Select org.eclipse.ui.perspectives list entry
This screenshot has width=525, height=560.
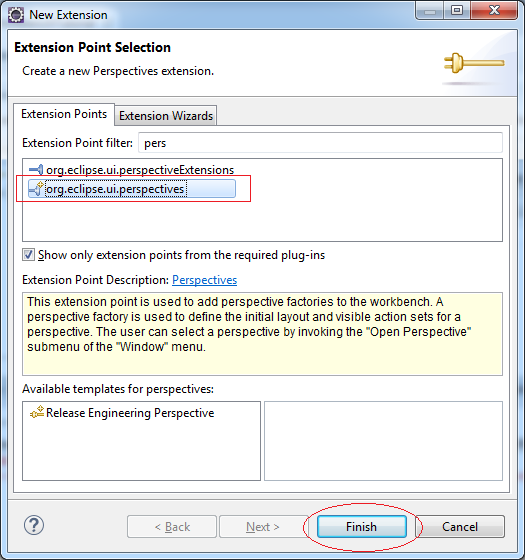click(x=132, y=189)
